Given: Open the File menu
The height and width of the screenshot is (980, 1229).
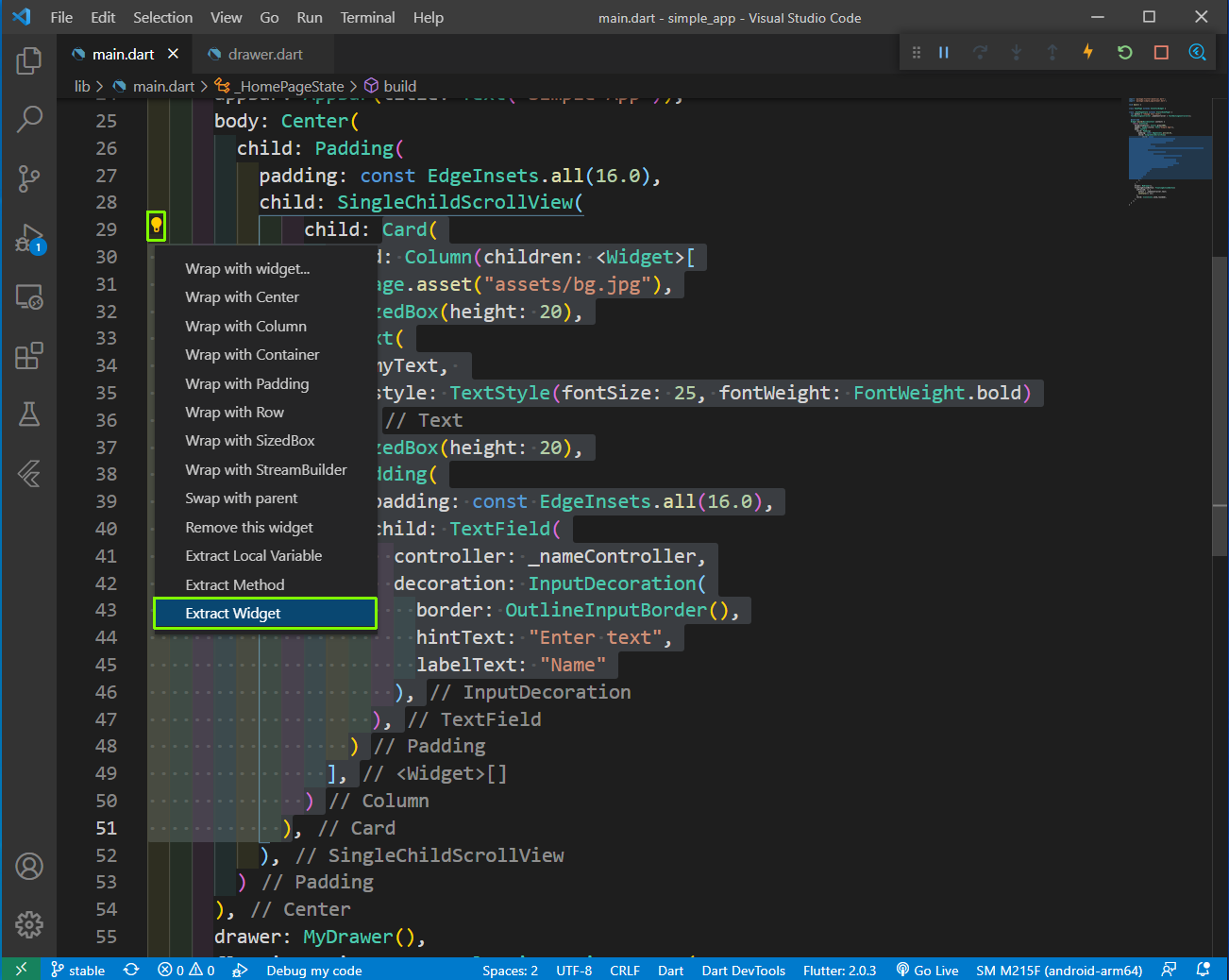Looking at the screenshot, I should pyautogui.click(x=61, y=17).
